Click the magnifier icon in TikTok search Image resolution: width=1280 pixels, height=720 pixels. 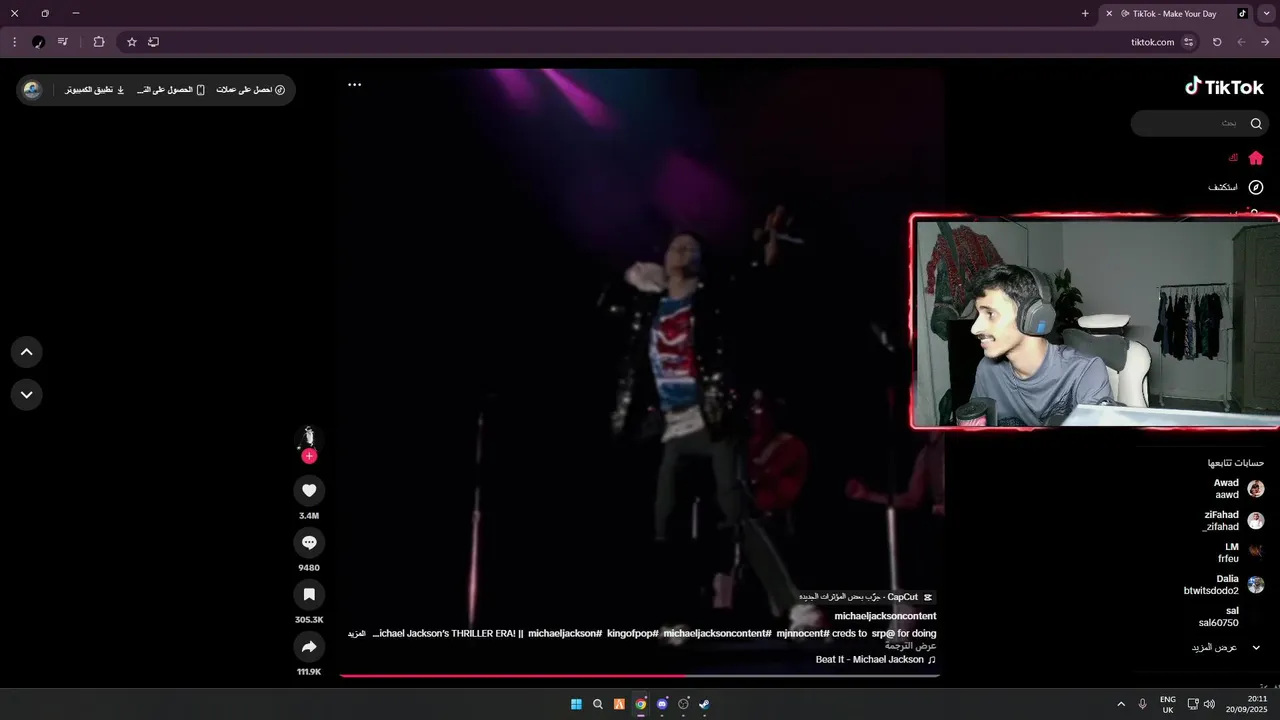tap(1256, 123)
